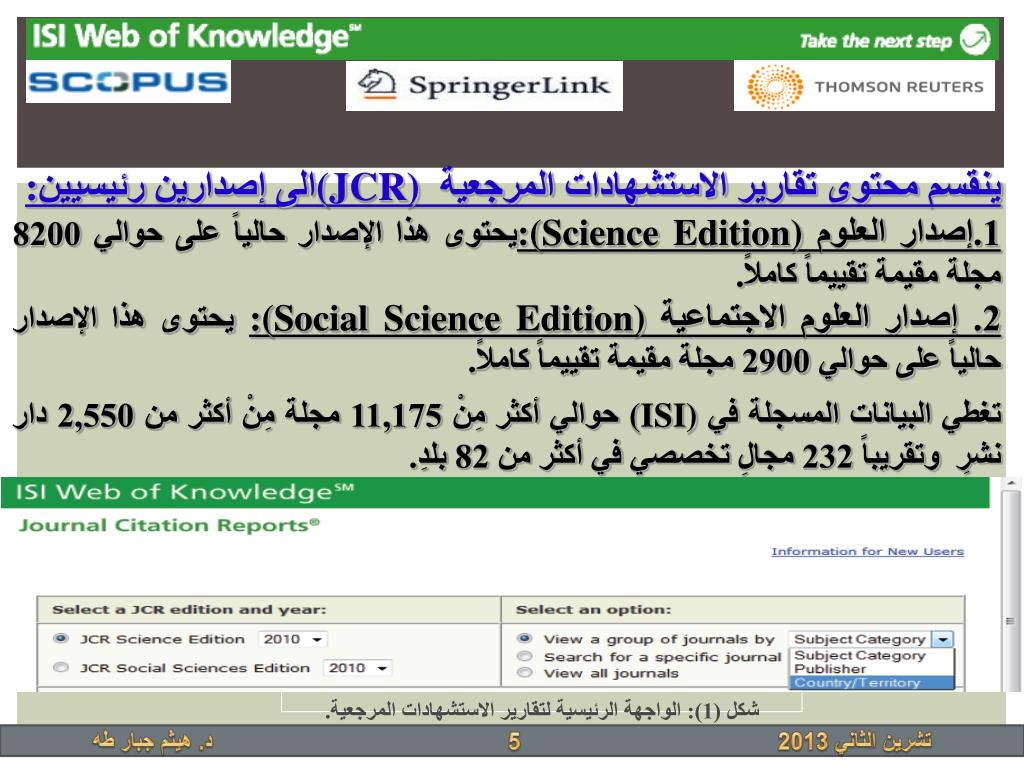
Task: Open the Information for New Users link
Action: click(x=867, y=551)
